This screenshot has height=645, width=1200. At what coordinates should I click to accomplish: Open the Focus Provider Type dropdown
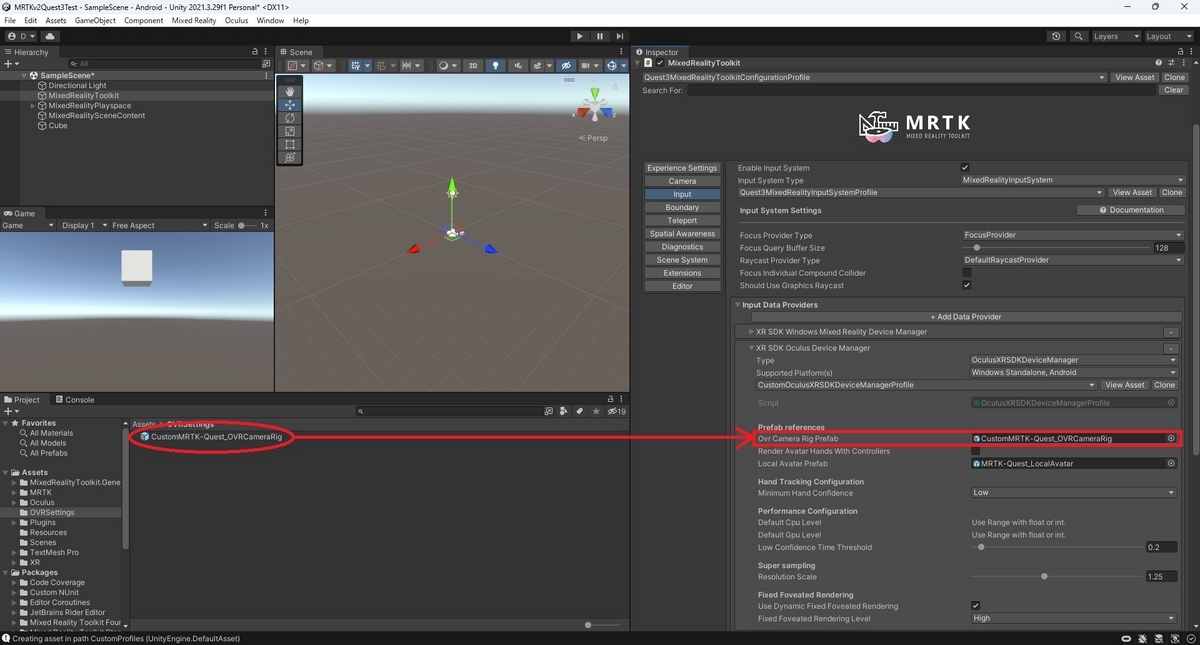coord(1071,235)
